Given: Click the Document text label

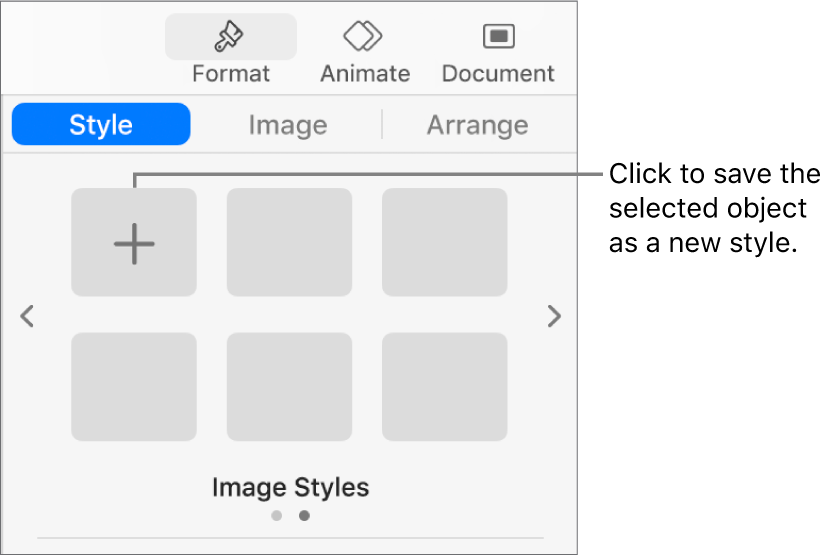Looking at the screenshot, I should [x=498, y=74].
